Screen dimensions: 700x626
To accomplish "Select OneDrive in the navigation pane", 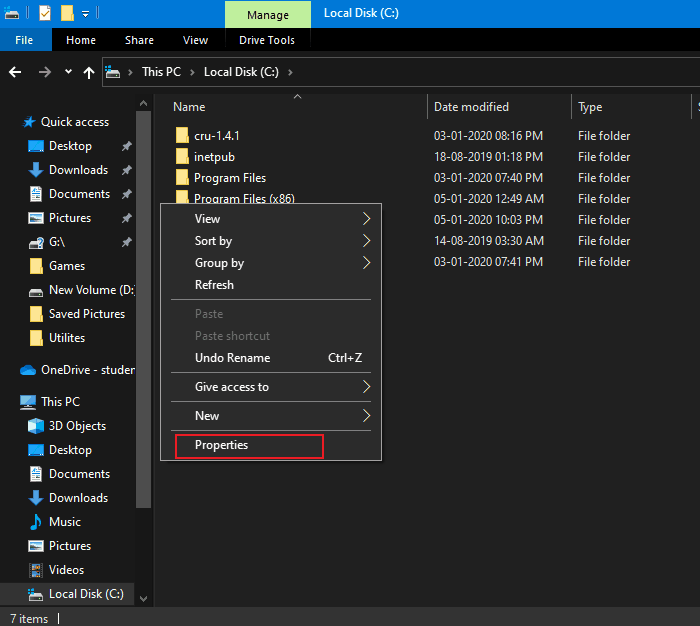I will click(77, 370).
